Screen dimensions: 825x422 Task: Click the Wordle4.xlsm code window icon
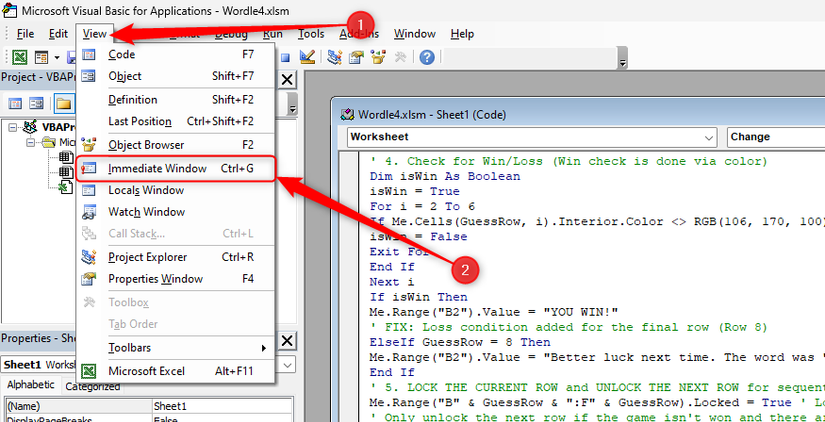347,114
